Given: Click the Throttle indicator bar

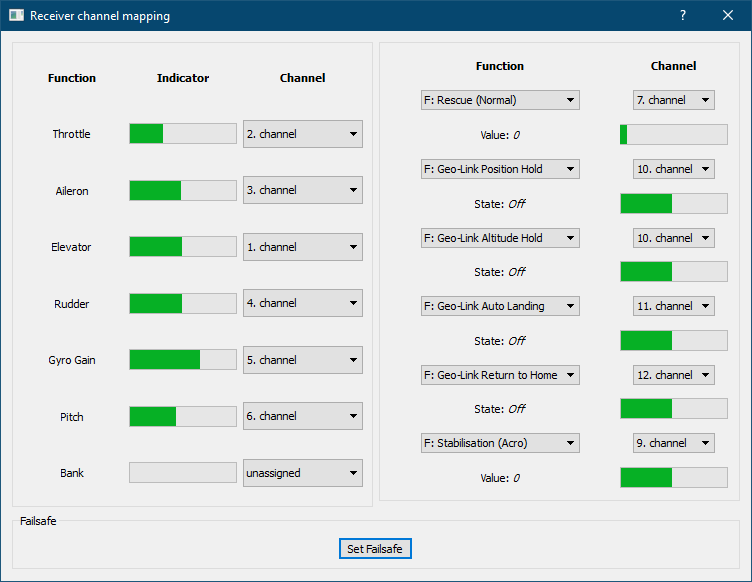Looking at the screenshot, I should coord(183,134).
